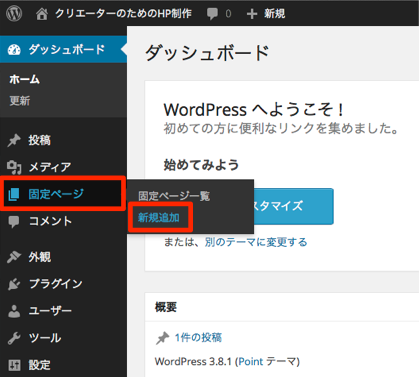Open the ユーザー menu

(50, 311)
